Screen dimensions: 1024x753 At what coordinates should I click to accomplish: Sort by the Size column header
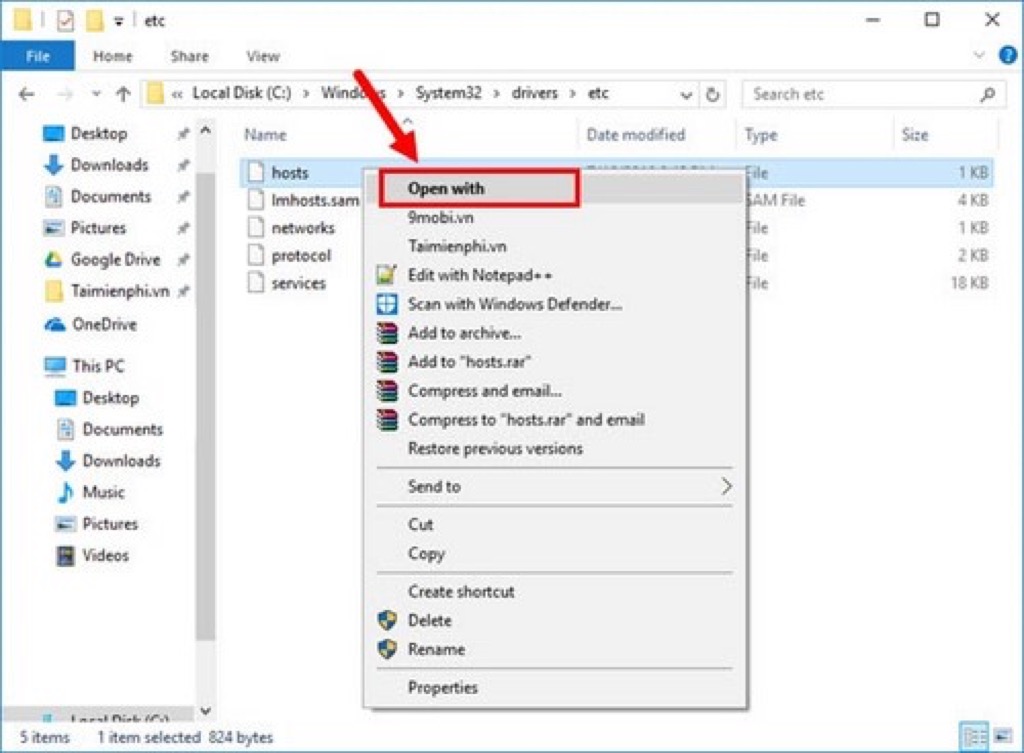point(914,135)
